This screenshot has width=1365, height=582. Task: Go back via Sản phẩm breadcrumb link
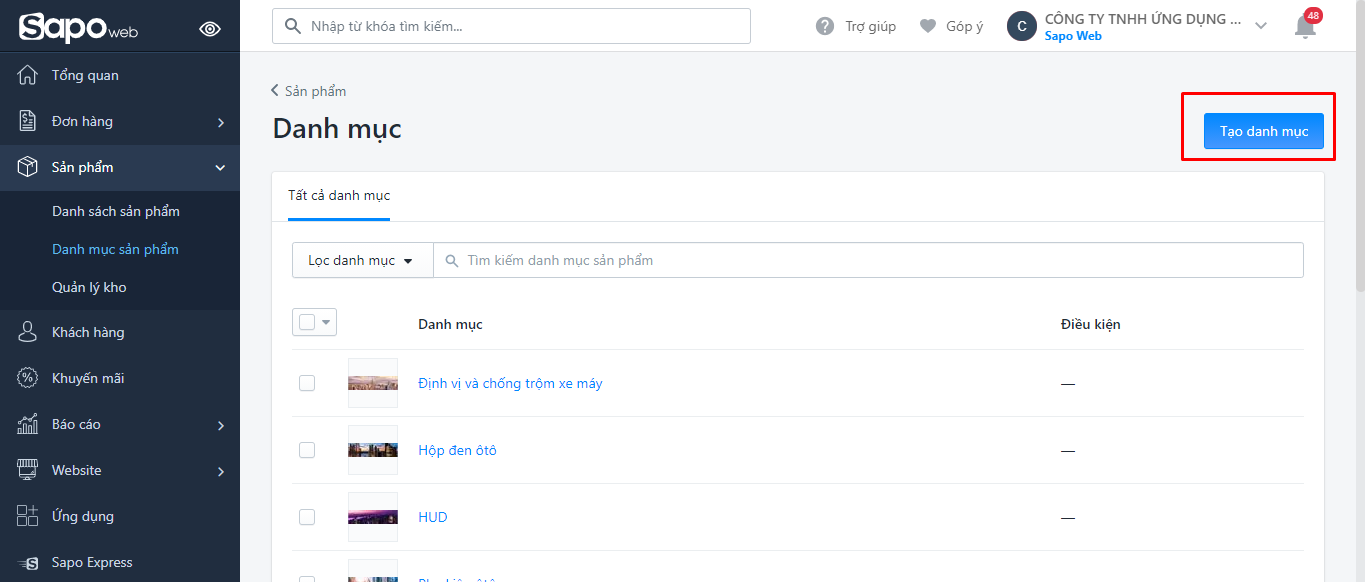click(x=309, y=91)
